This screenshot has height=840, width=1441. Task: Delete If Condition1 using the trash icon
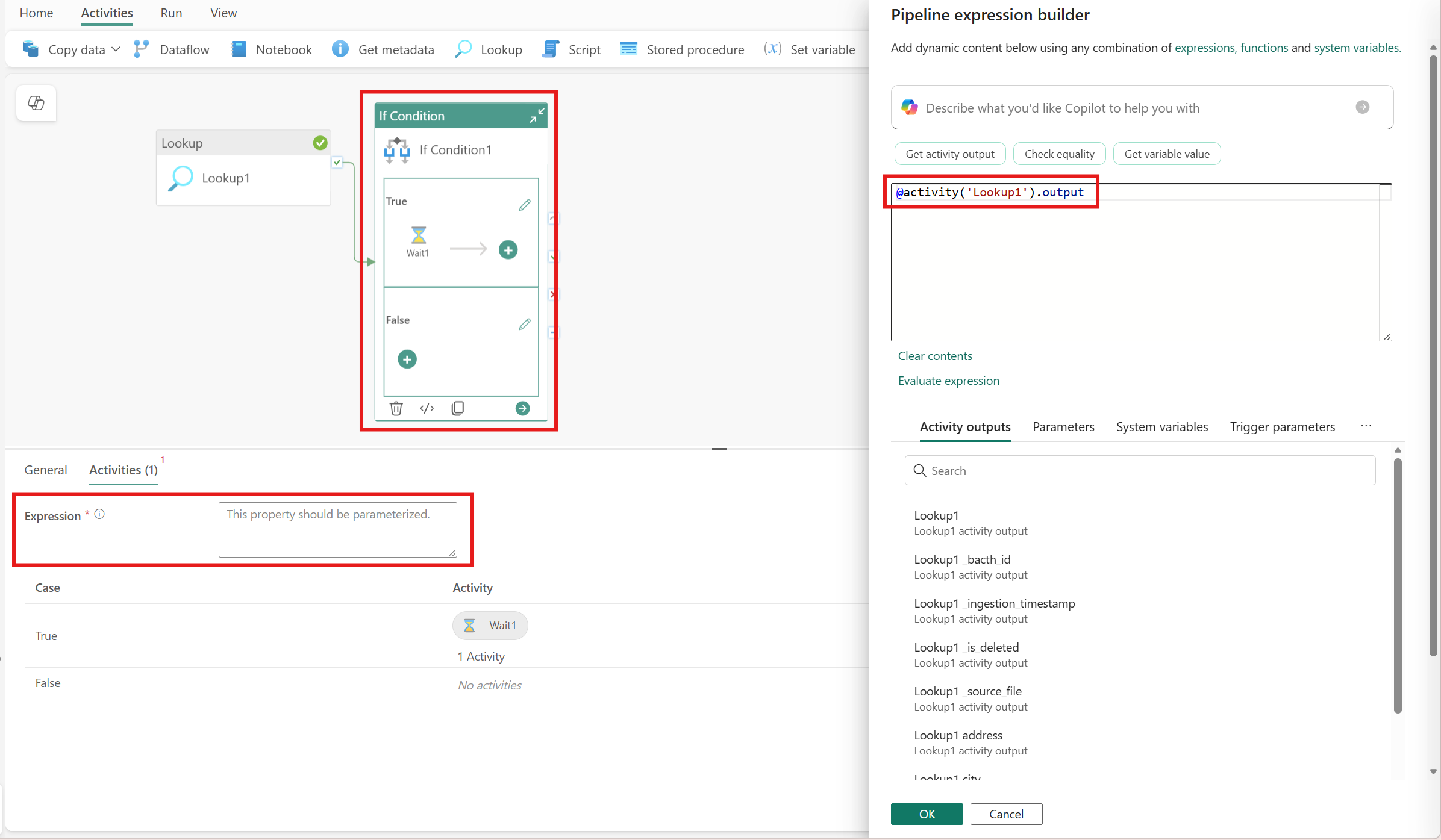click(396, 408)
